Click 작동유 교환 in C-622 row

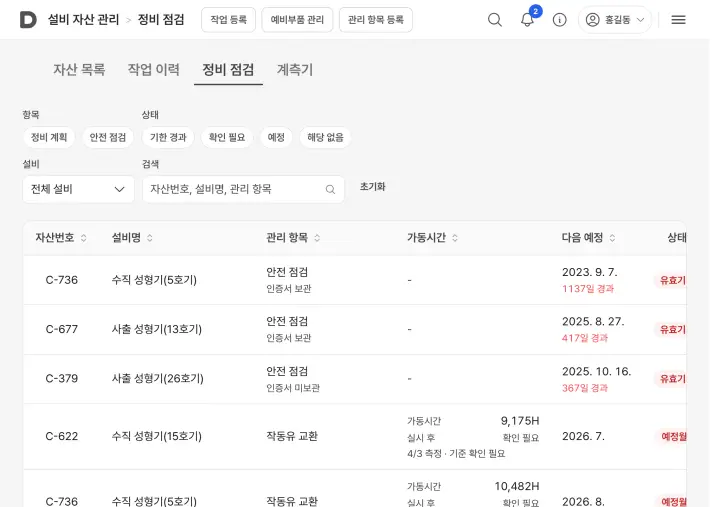coord(292,436)
